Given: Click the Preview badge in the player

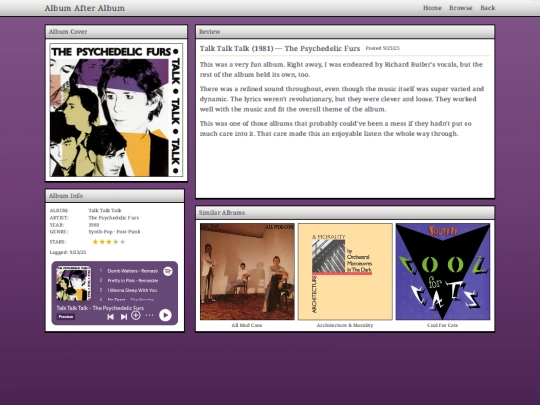Looking at the screenshot, I should pyautogui.click(x=66, y=316).
